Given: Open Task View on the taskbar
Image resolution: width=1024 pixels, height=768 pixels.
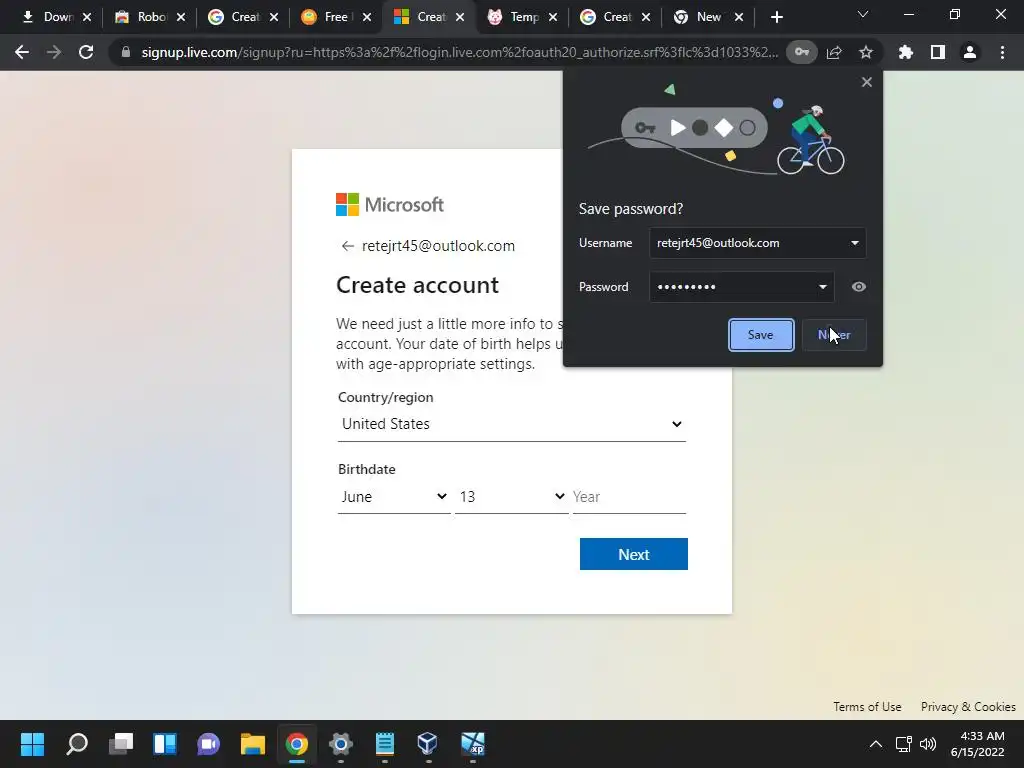Looking at the screenshot, I should (x=121, y=744).
